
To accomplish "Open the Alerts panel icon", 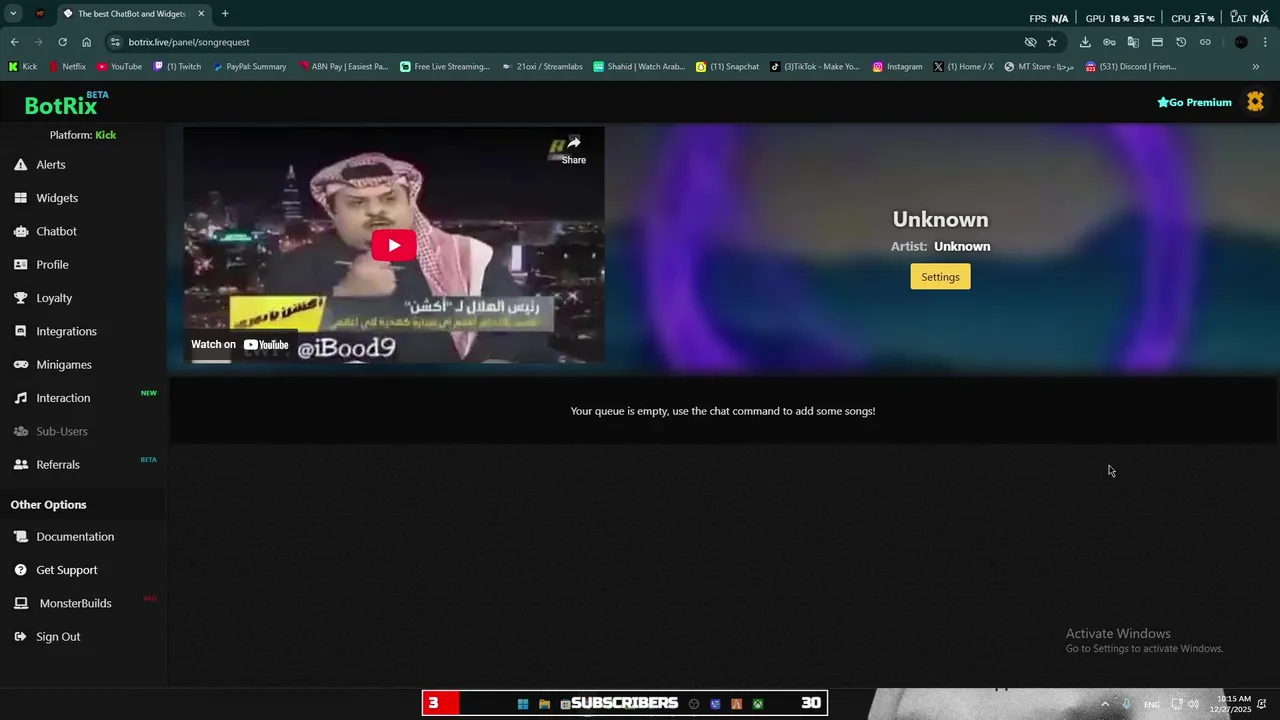I will (20, 165).
